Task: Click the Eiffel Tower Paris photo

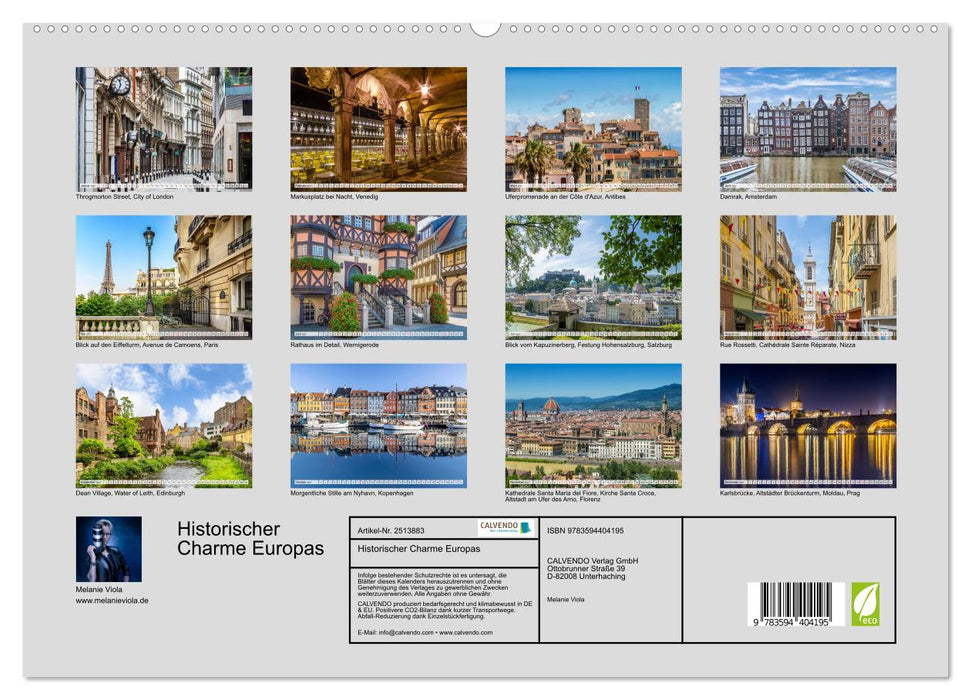Action: (x=163, y=277)
